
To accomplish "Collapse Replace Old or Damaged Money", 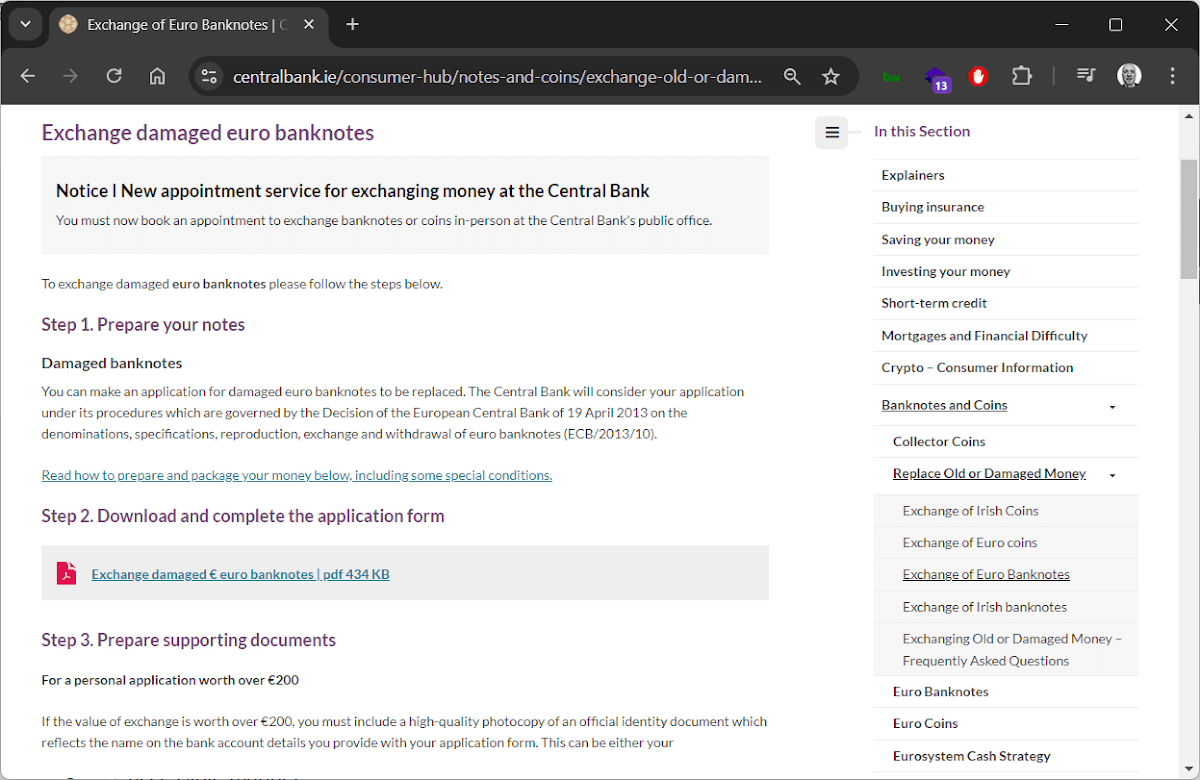I will tap(1111, 474).
